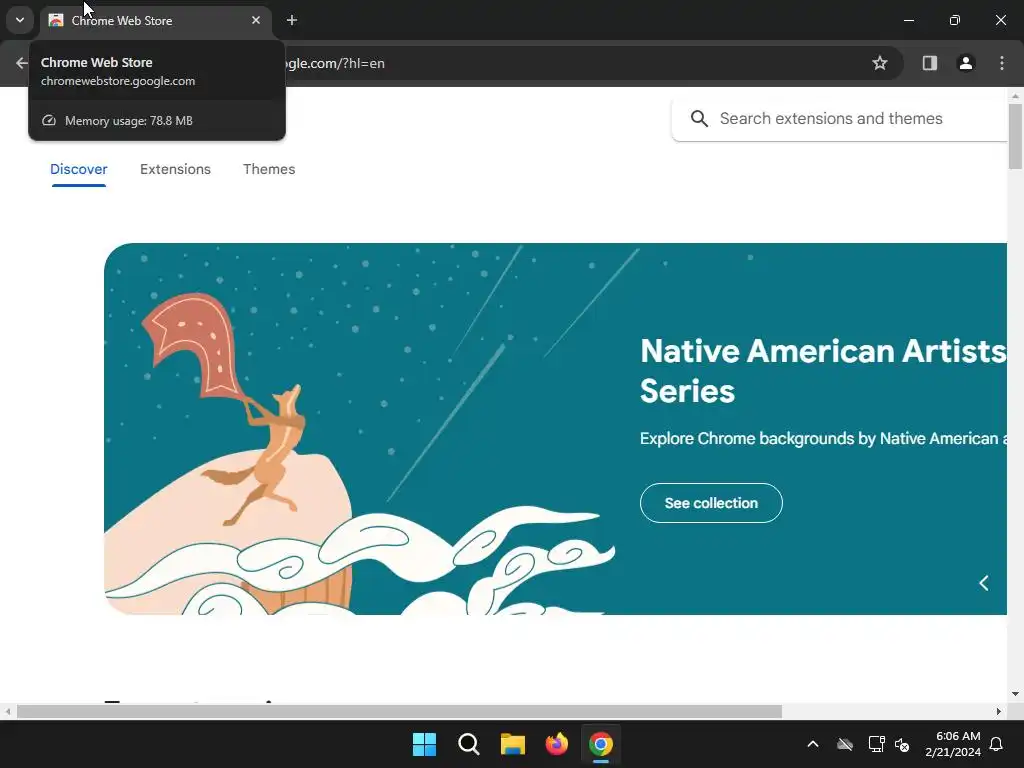This screenshot has height=768, width=1024.
Task: Switch to the Discover tab
Action: pos(78,169)
